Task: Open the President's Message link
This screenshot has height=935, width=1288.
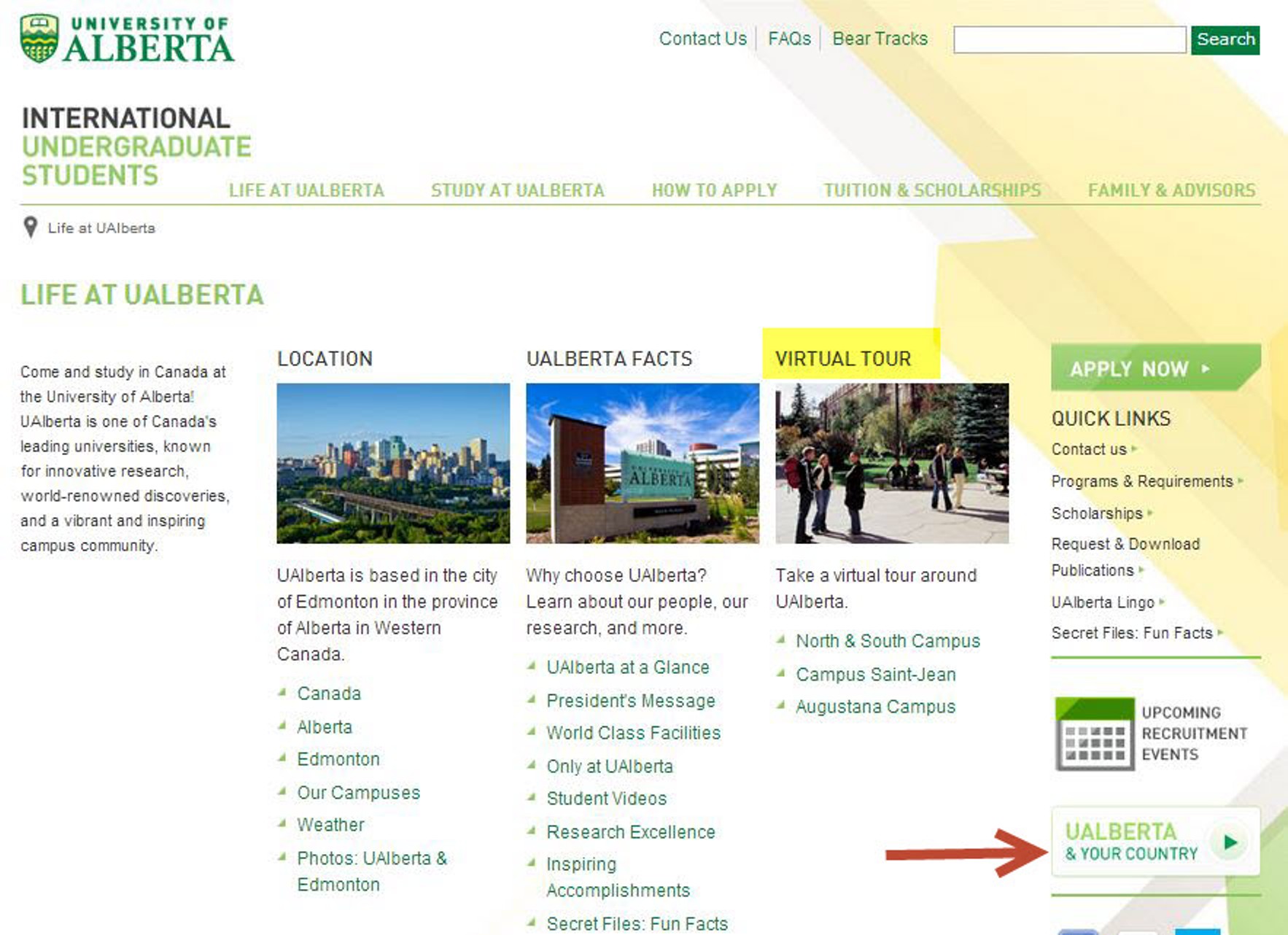Action: coord(631,701)
